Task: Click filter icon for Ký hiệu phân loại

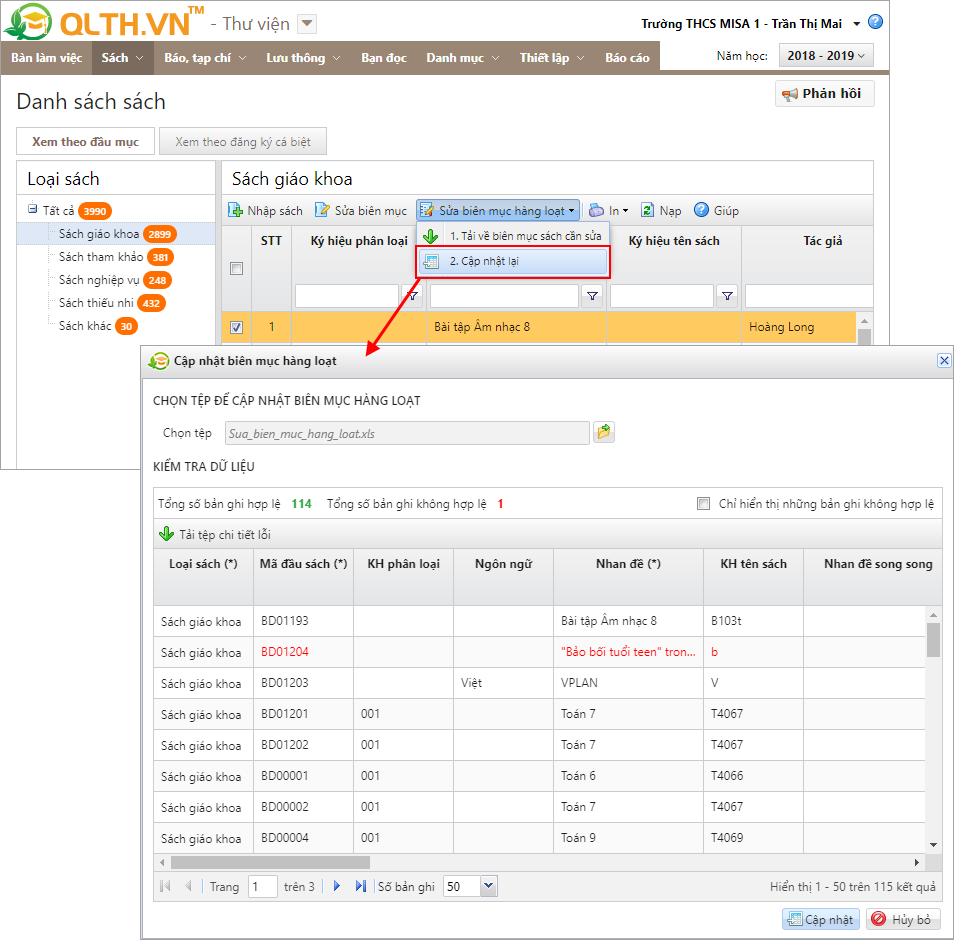Action: (x=412, y=295)
